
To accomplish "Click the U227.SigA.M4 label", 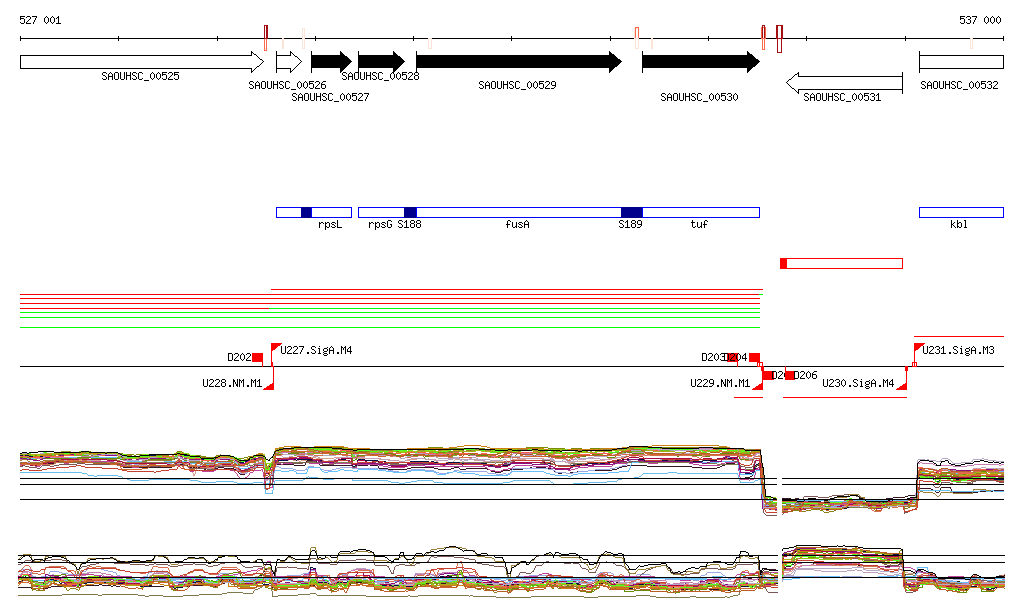I will [x=316, y=351].
